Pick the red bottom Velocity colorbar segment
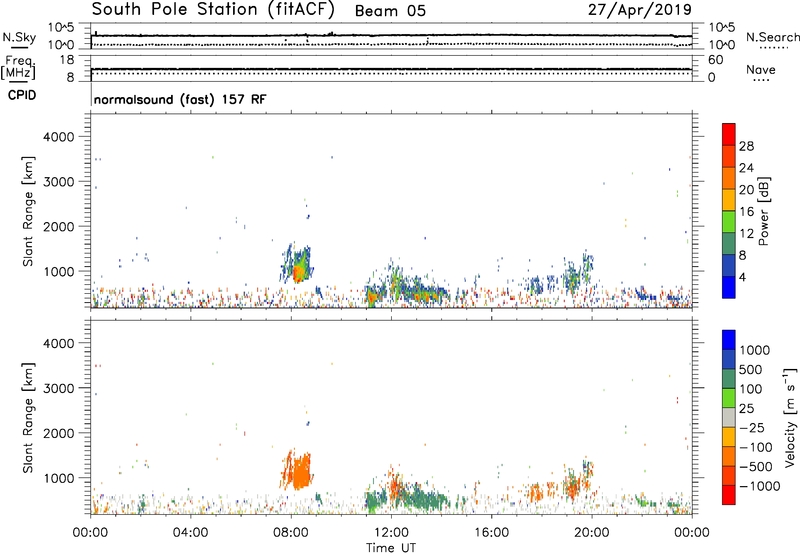Viewport: 800px width, 554px height. point(729,495)
